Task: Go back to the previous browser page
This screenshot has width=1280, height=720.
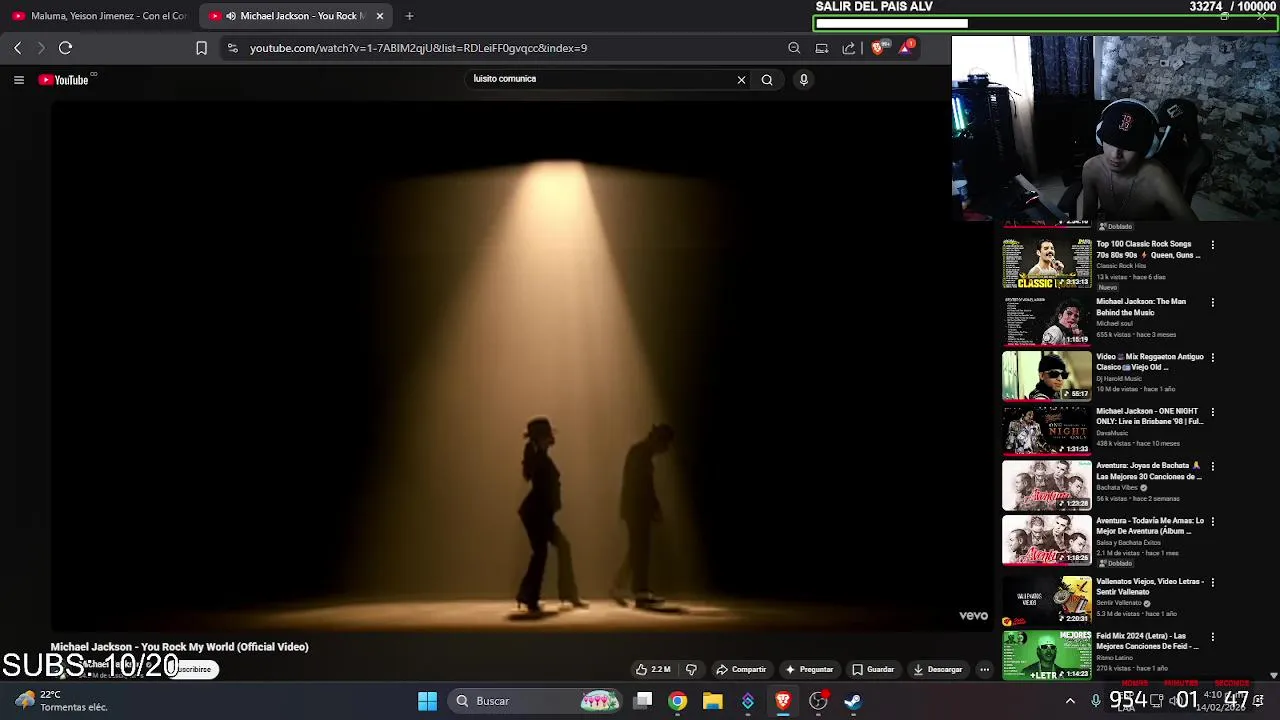Action: coord(17,48)
